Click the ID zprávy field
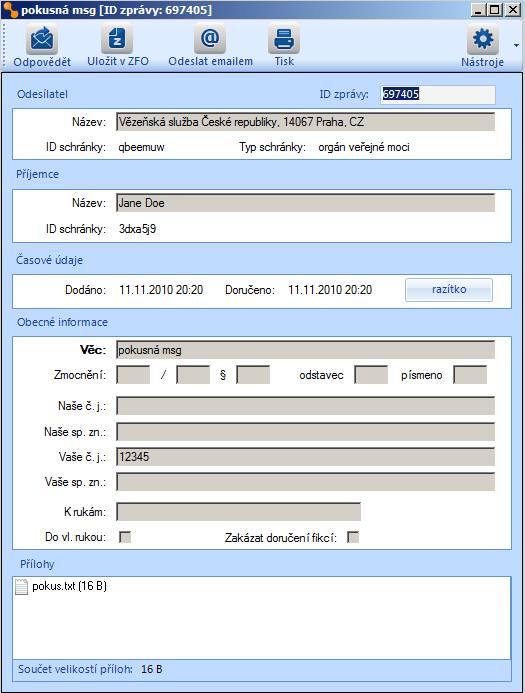The image size is (525, 693). (438, 94)
